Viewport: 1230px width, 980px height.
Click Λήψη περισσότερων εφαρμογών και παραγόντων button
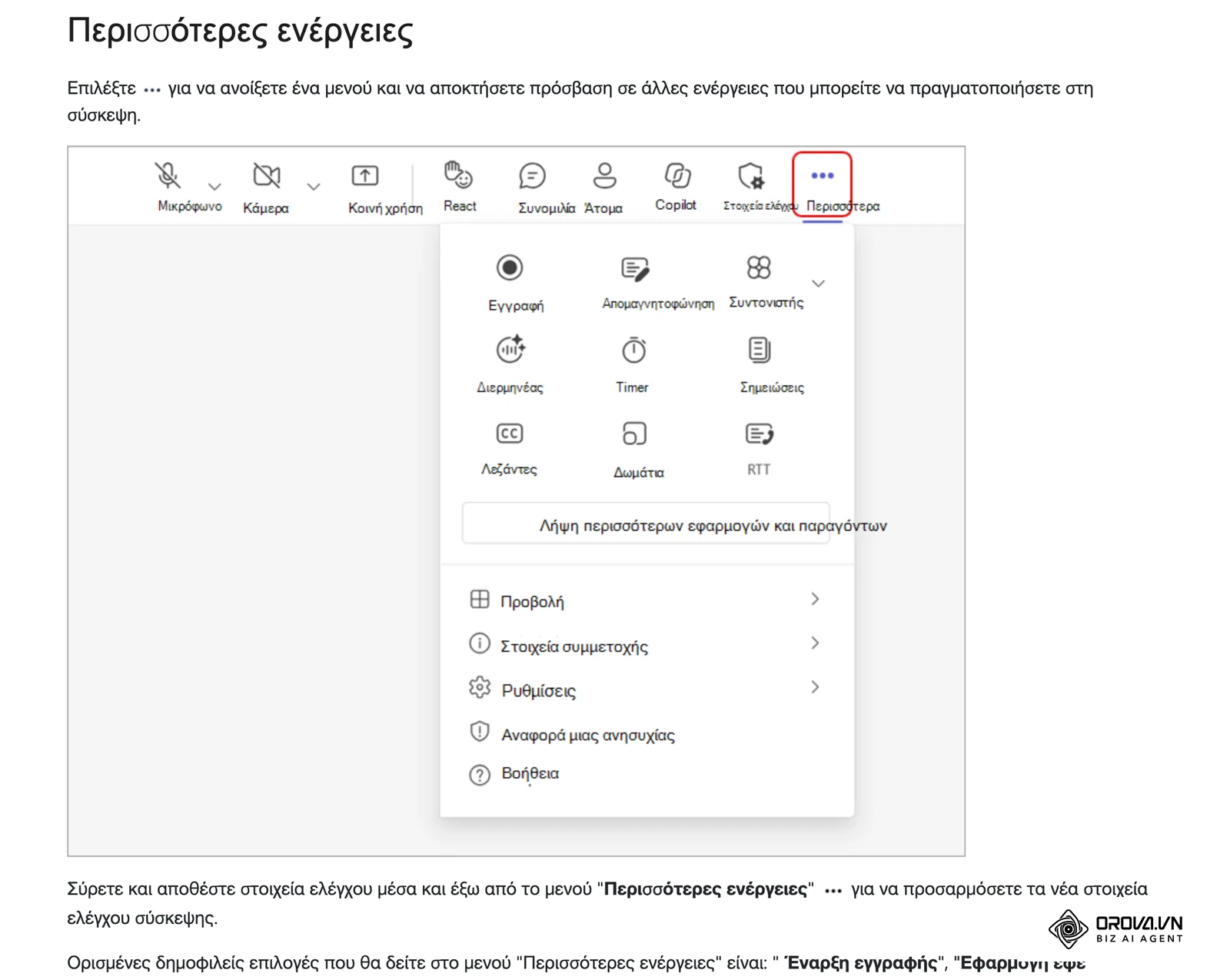click(x=646, y=524)
